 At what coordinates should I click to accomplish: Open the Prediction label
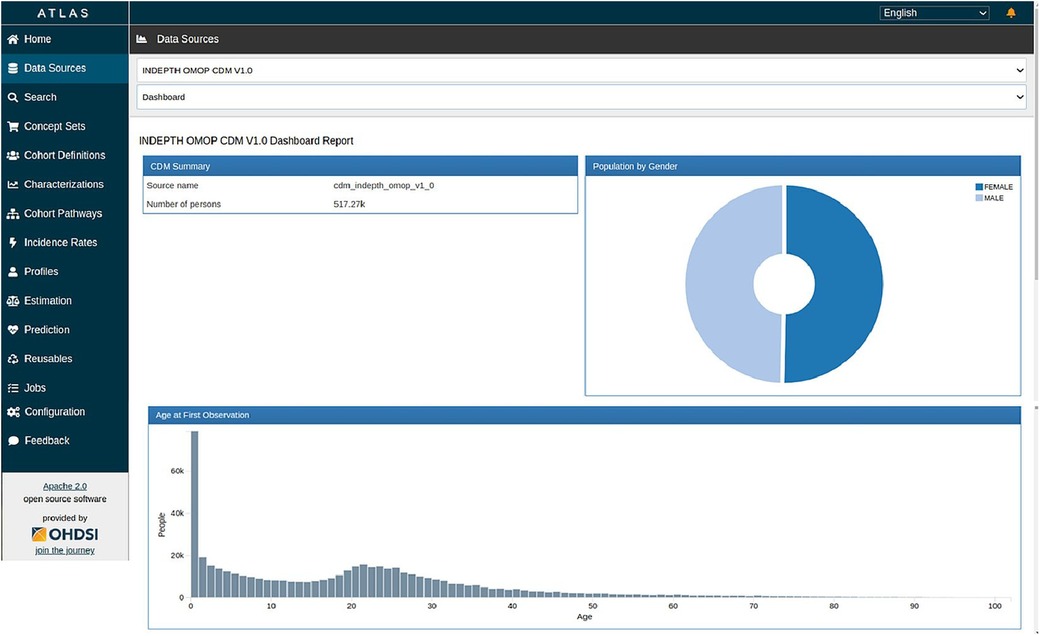(x=46, y=330)
